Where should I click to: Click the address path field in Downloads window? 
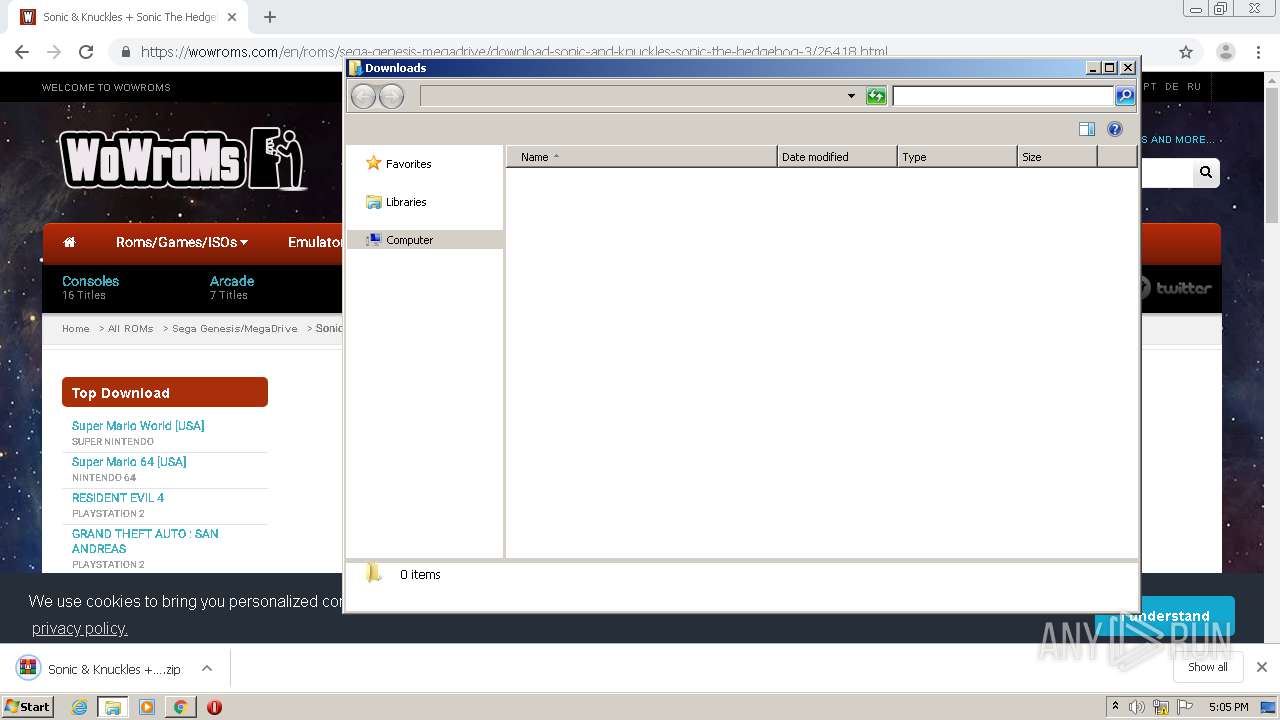[632, 96]
